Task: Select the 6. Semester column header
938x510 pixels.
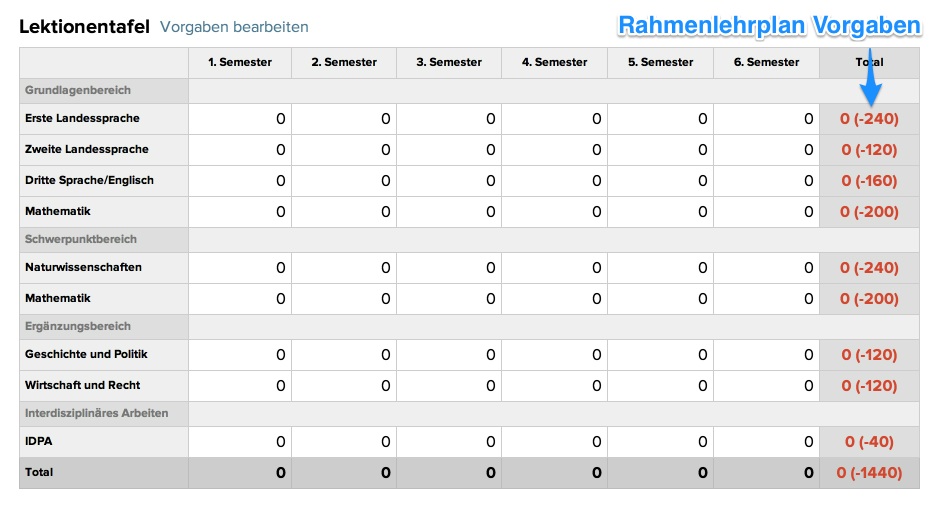Action: point(766,62)
